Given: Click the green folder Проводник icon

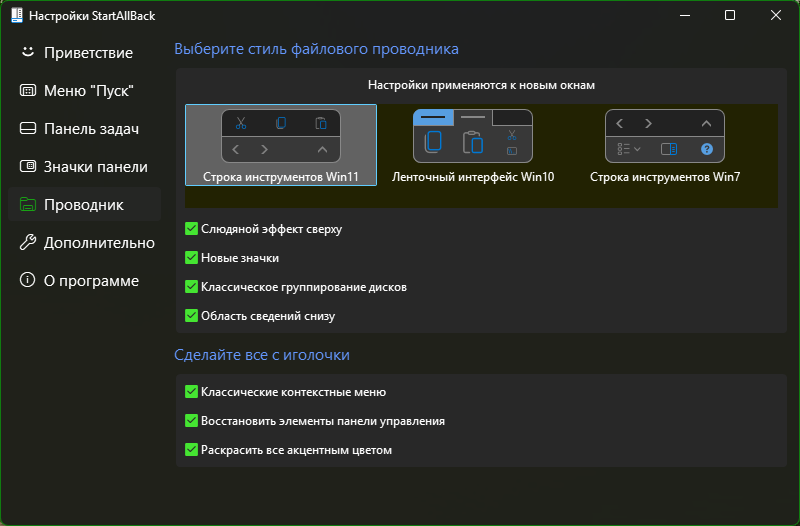Looking at the screenshot, I should (28, 204).
